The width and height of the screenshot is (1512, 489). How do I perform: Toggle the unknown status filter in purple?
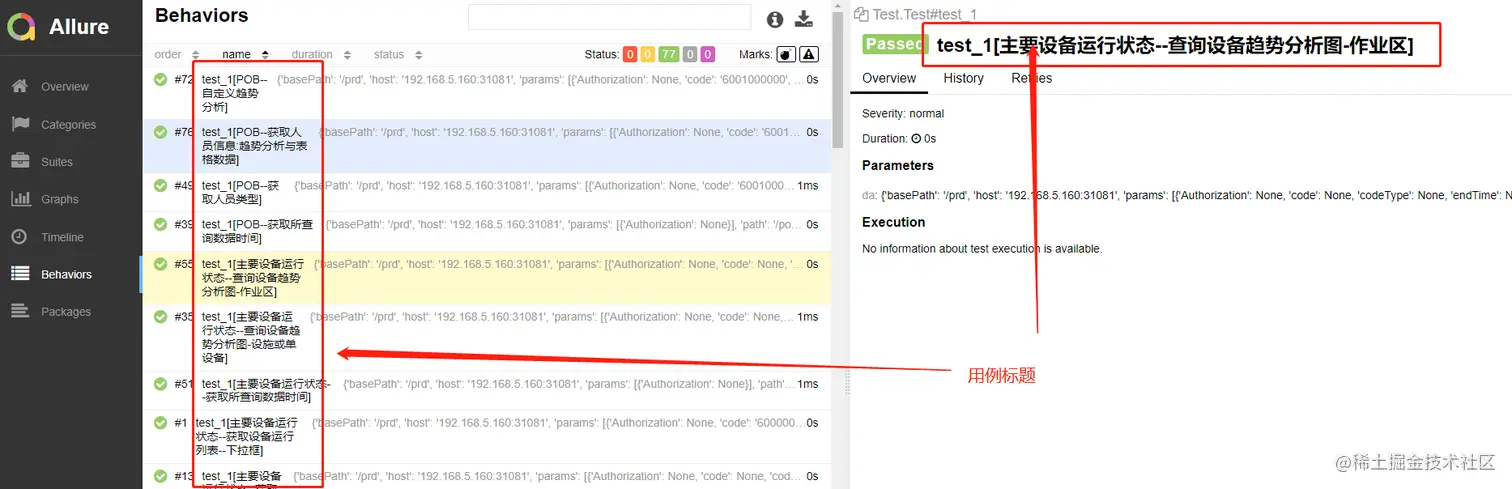(707, 55)
